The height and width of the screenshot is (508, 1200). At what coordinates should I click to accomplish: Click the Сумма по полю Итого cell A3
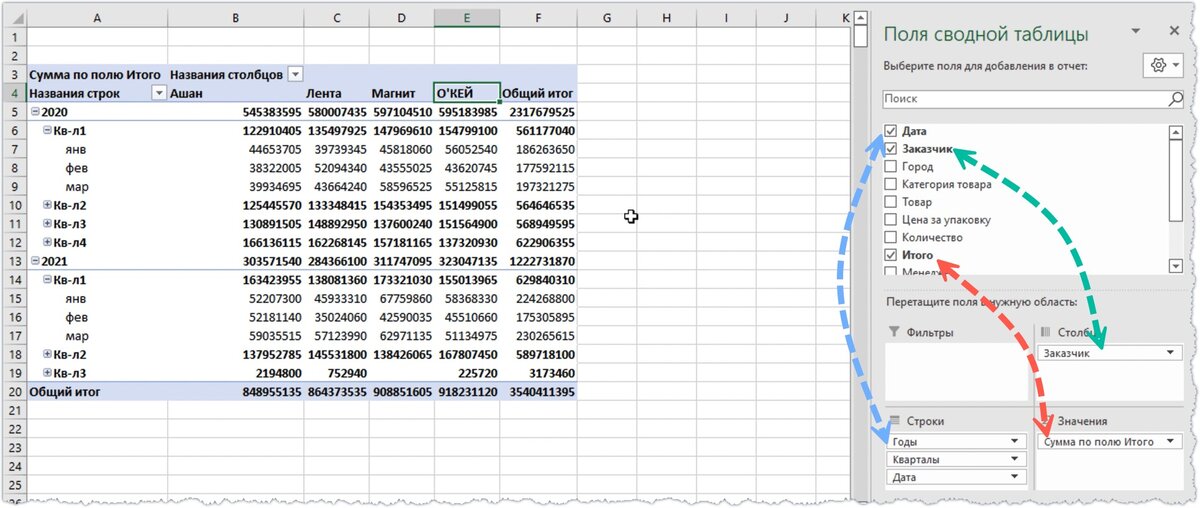click(97, 75)
